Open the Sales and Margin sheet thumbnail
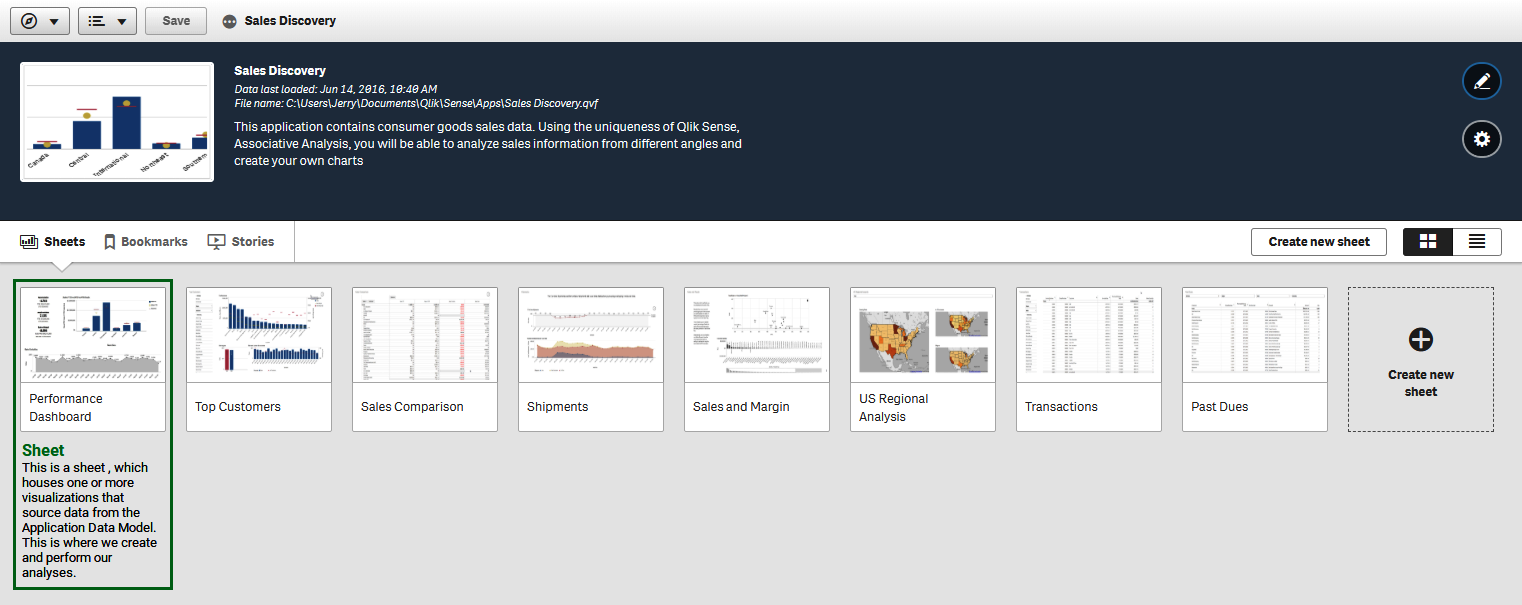This screenshot has width=1522, height=605. click(757, 335)
